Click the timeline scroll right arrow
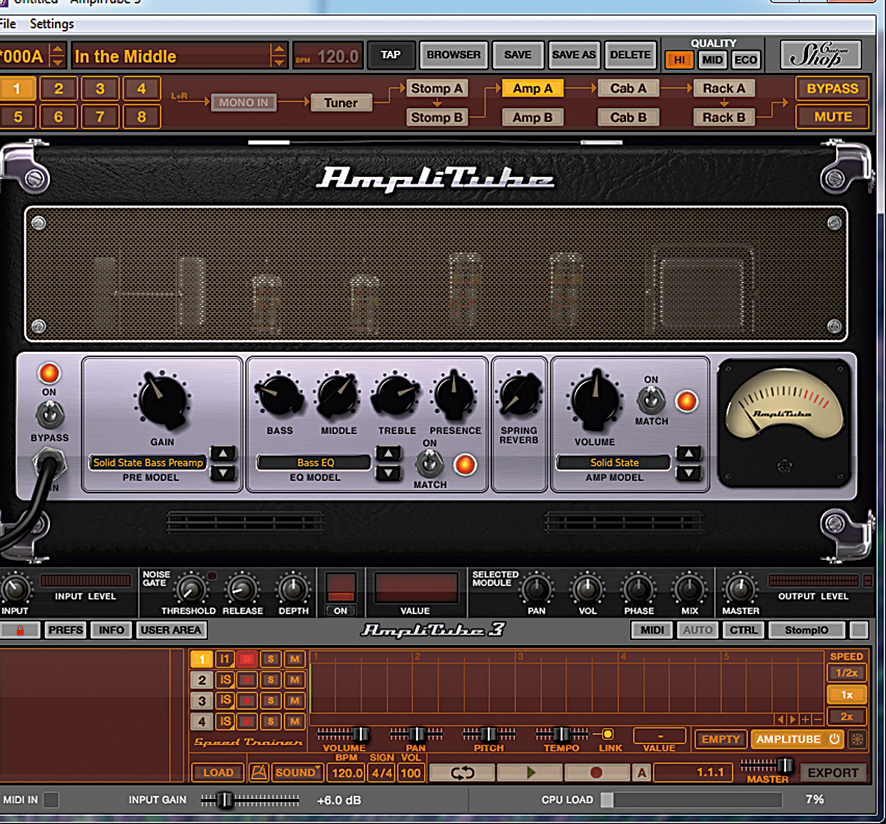The height and width of the screenshot is (824, 886). [x=793, y=719]
